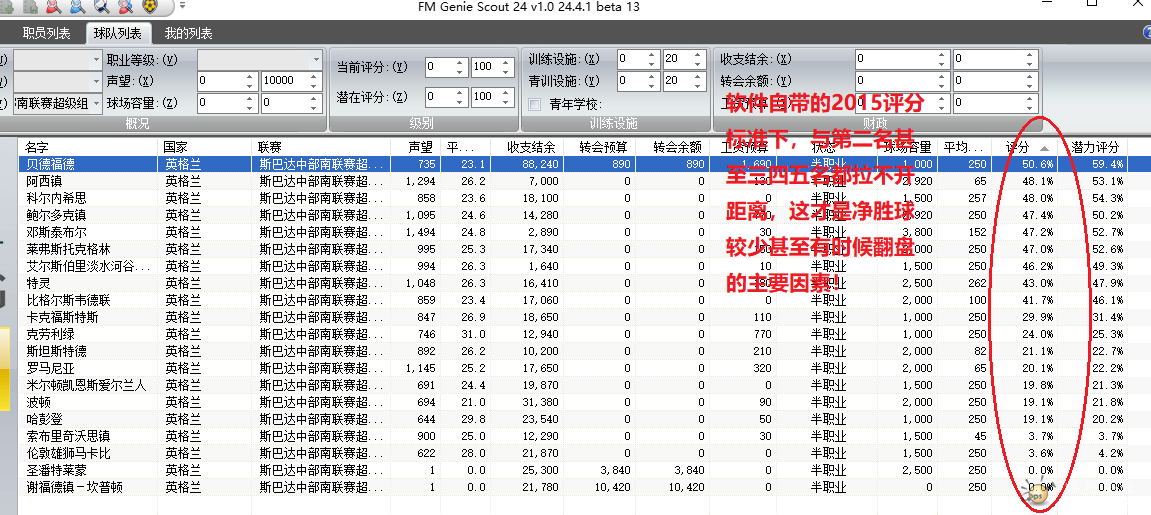The height and width of the screenshot is (515, 1151).
Task: Sort the table by 潜力评分 column header
Action: (x=1095, y=147)
